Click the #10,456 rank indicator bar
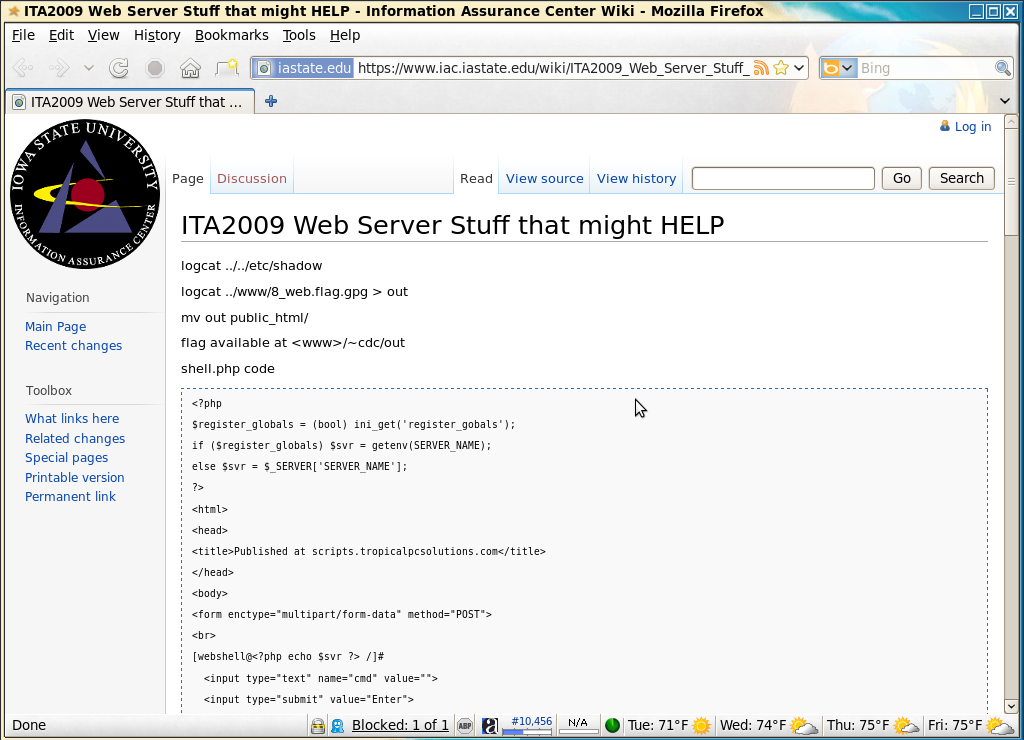Viewport: 1024px width, 740px height. tap(527, 725)
